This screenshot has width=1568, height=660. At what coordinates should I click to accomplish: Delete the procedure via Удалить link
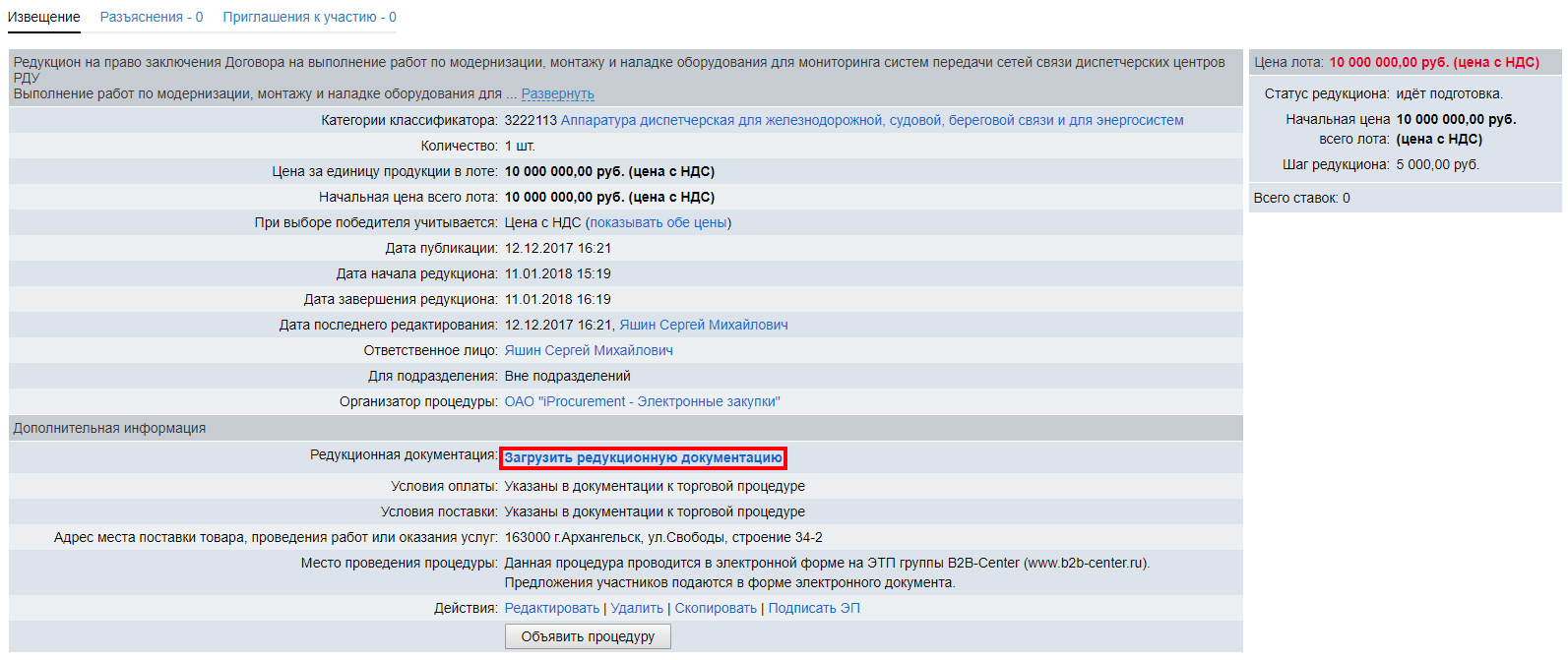tap(637, 608)
